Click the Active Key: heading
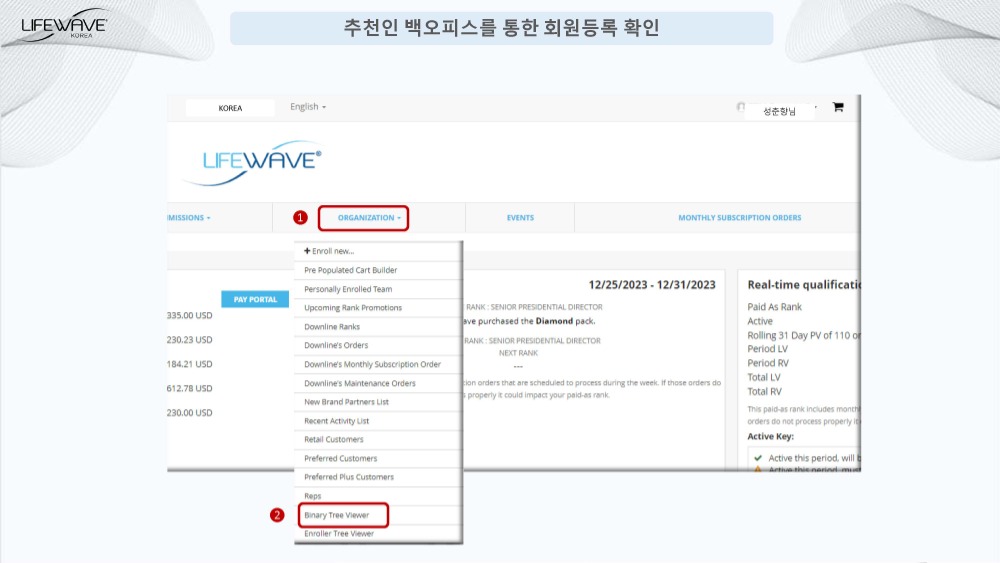Image resolution: width=1000 pixels, height=563 pixels. click(x=770, y=437)
